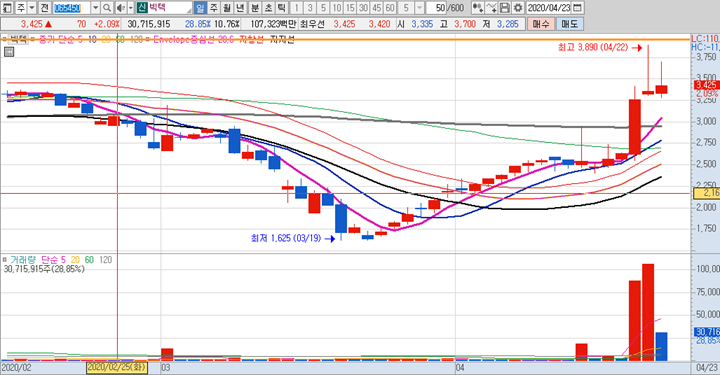720x375 pixels.
Task: Click the low price 3,285 value
Action: click(x=507, y=24)
